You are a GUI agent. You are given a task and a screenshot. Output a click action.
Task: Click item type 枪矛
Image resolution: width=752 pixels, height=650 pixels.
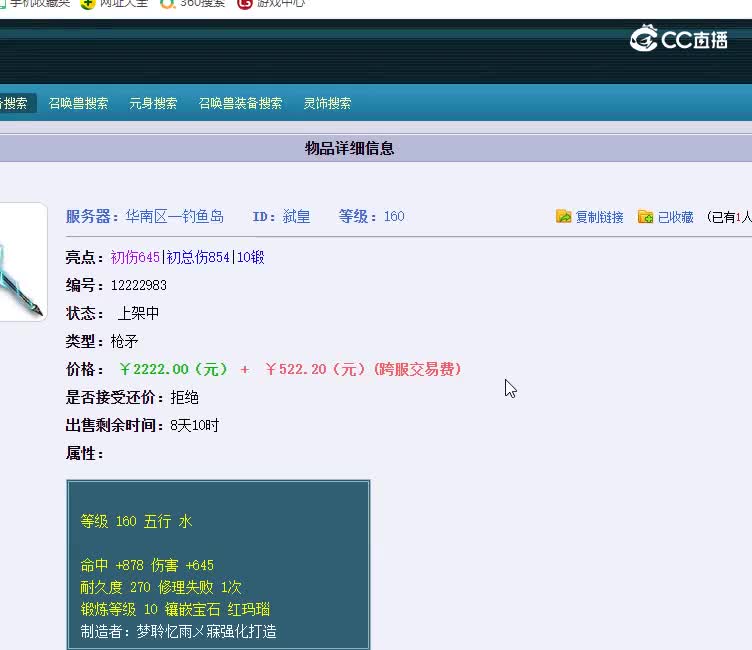(124, 342)
